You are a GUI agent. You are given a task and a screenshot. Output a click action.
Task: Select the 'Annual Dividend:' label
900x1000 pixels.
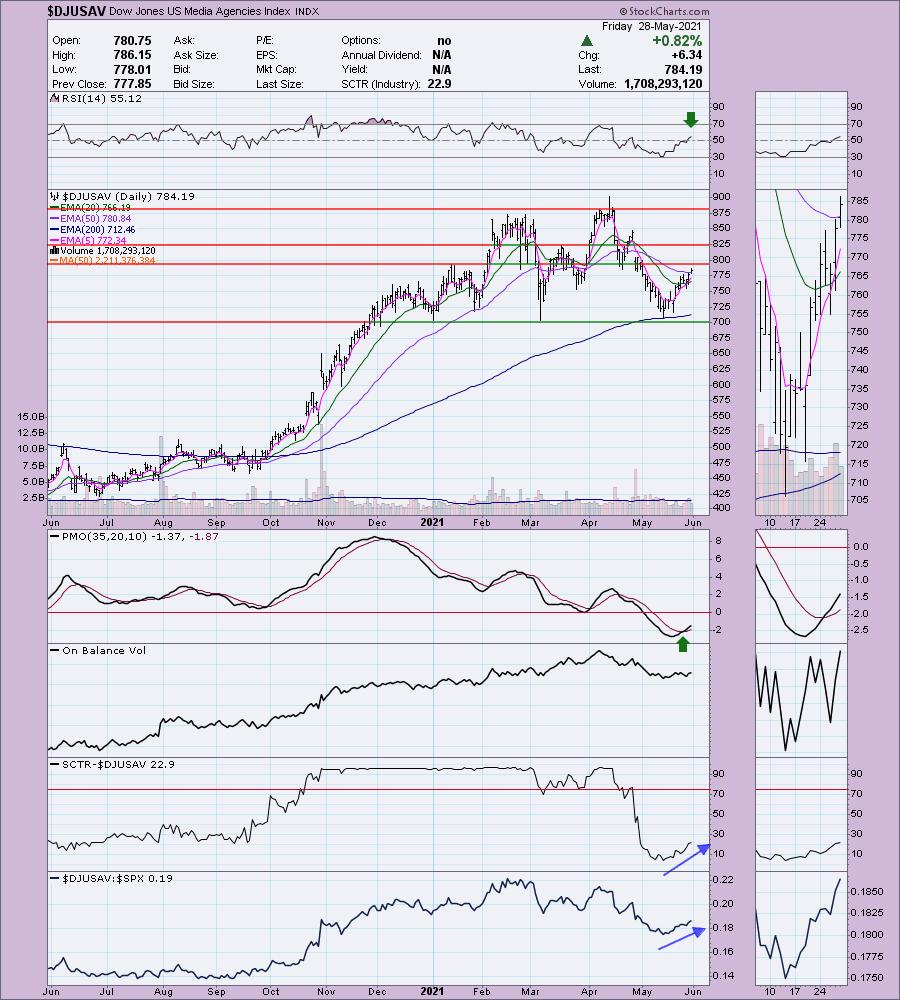point(381,55)
